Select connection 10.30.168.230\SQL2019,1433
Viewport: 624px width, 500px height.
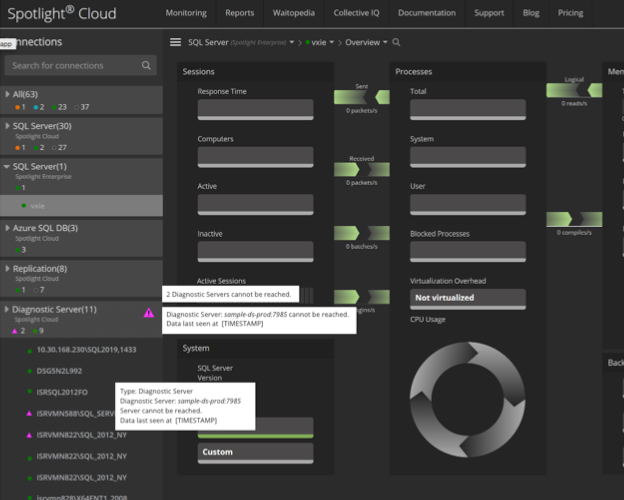click(x=86, y=350)
